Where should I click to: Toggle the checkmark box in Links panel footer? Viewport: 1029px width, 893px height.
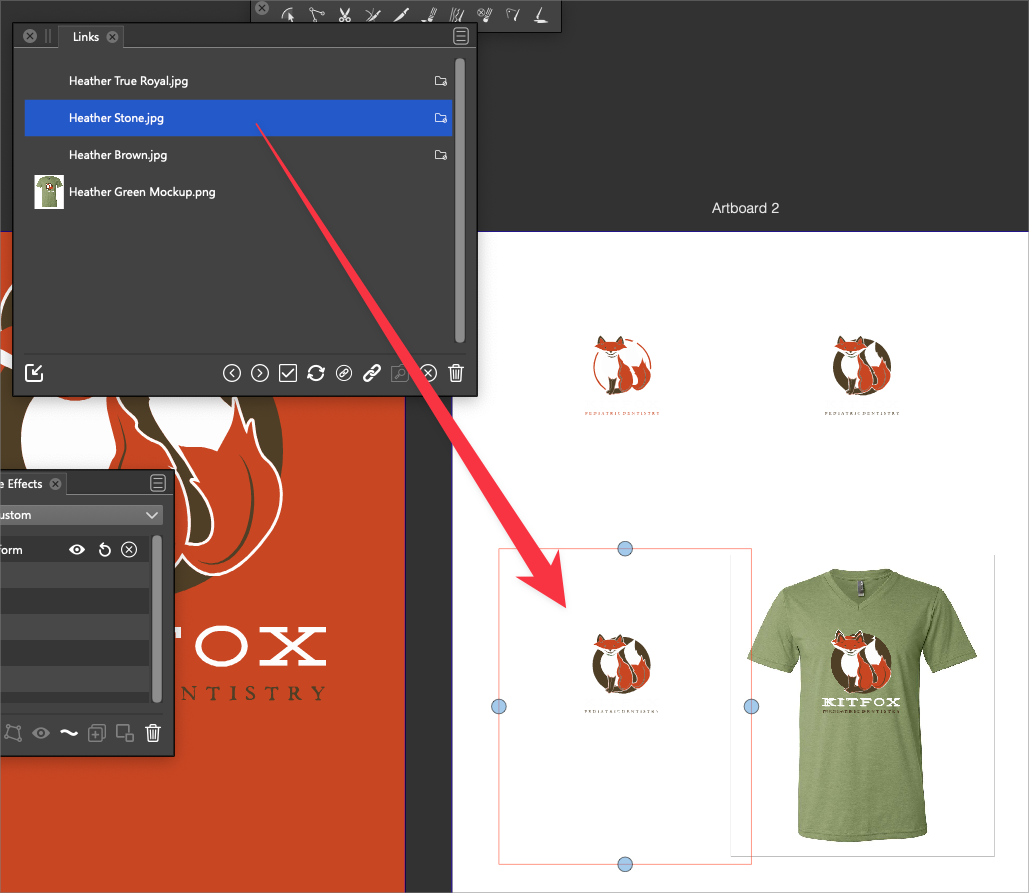pyautogui.click(x=288, y=373)
